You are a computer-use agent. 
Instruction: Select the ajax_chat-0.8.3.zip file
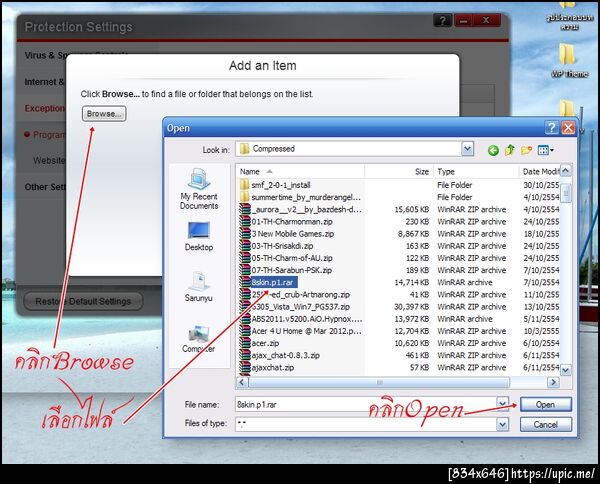coord(279,355)
